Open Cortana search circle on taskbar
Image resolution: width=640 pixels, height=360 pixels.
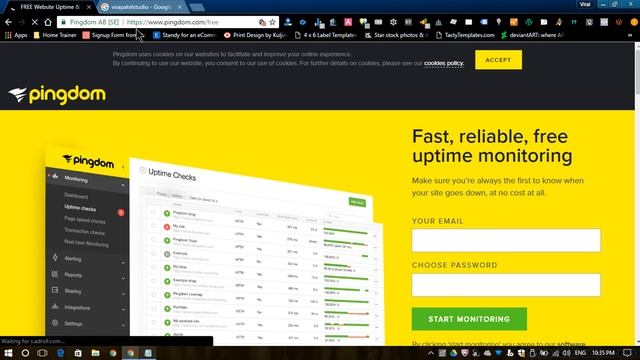(x=25, y=353)
